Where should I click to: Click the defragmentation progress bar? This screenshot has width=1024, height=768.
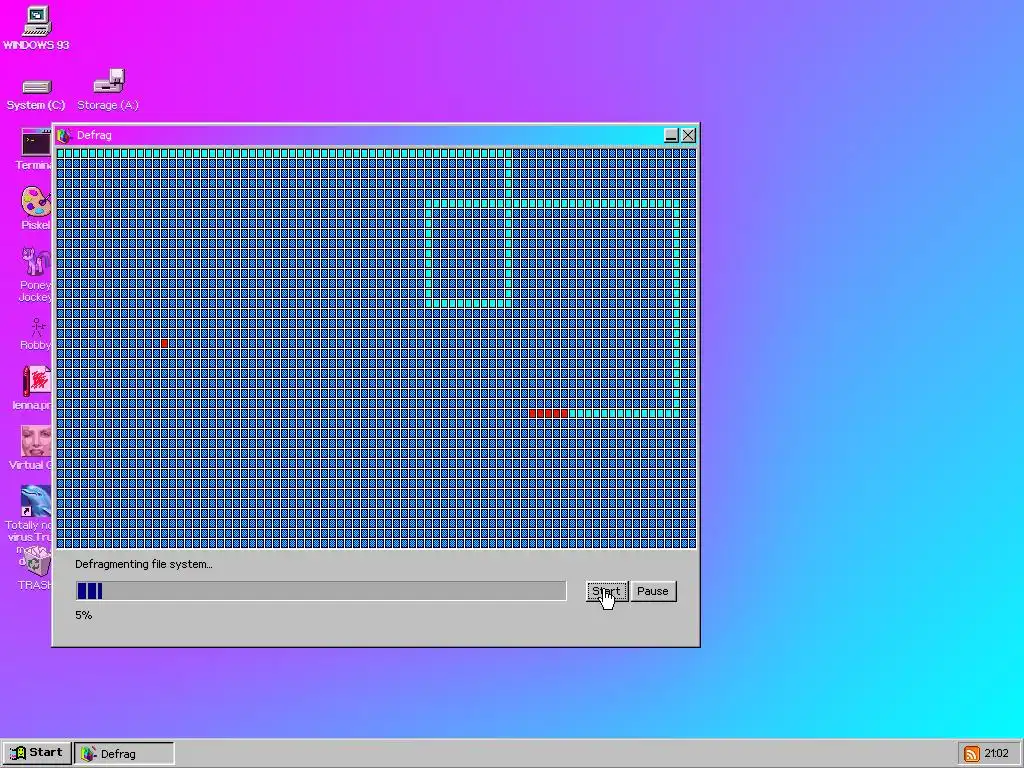coord(321,591)
